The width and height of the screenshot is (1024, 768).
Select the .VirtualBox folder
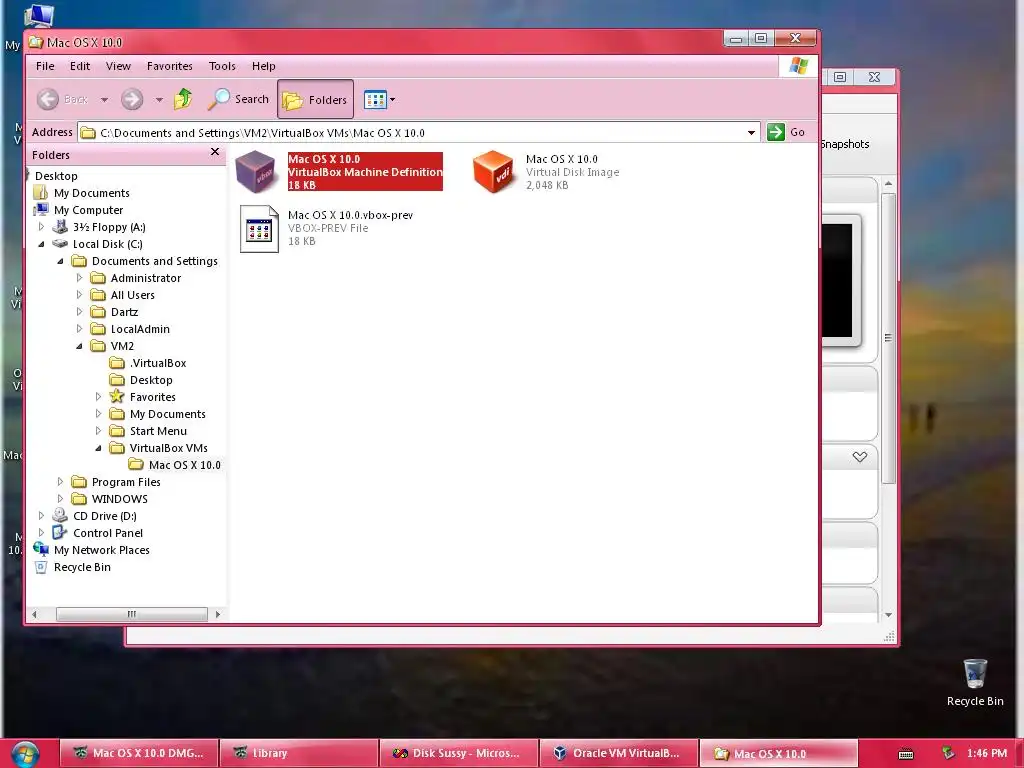tap(157, 362)
